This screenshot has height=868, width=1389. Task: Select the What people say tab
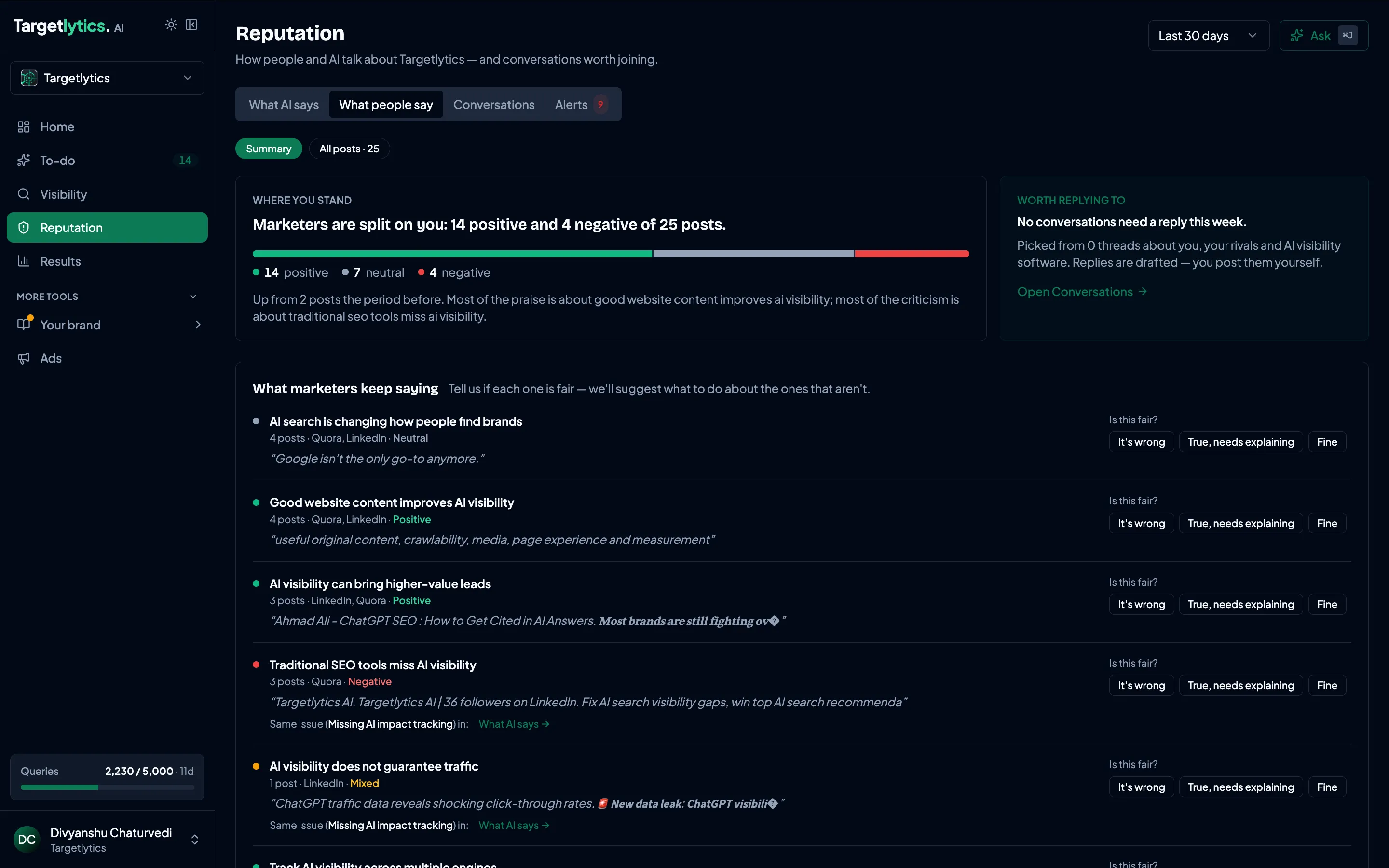click(x=386, y=105)
